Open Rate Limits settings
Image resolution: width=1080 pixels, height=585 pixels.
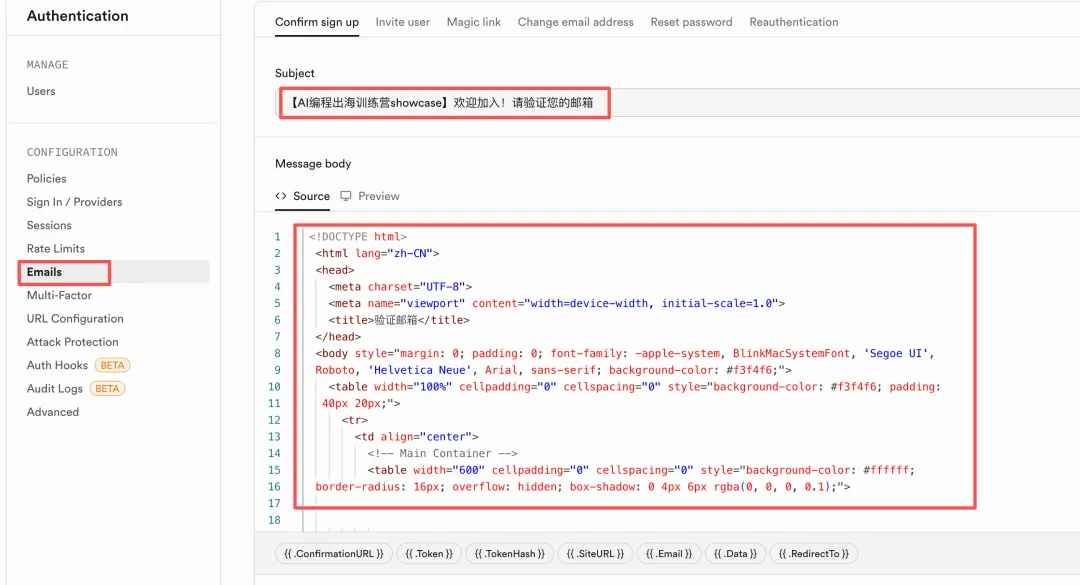click(56, 248)
